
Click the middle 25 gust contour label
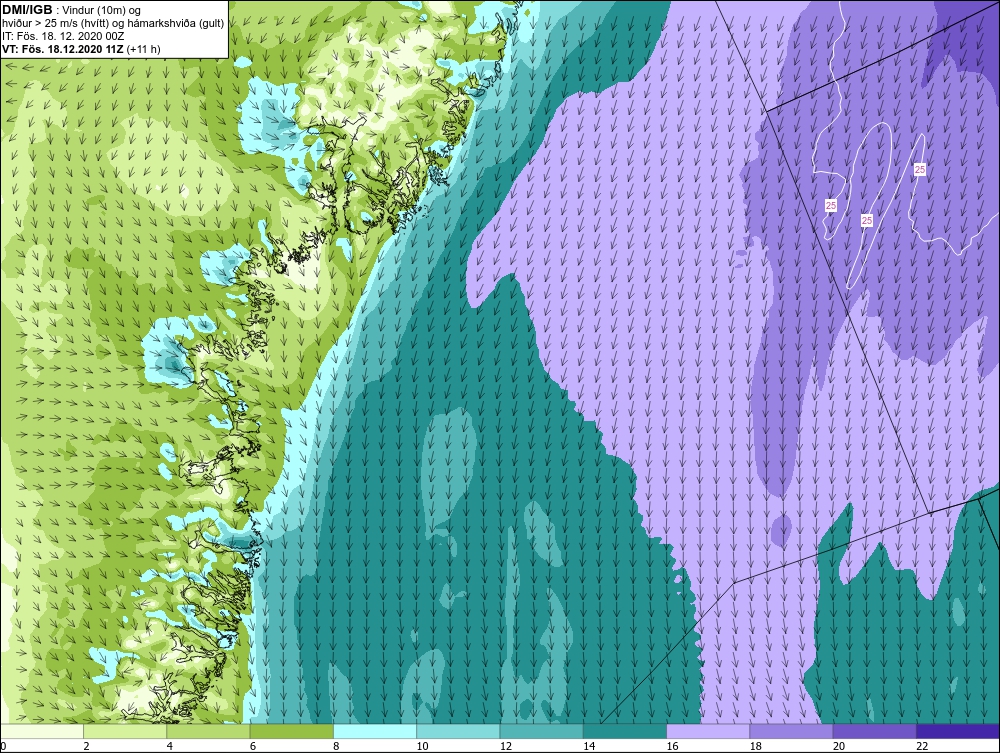coord(867,221)
